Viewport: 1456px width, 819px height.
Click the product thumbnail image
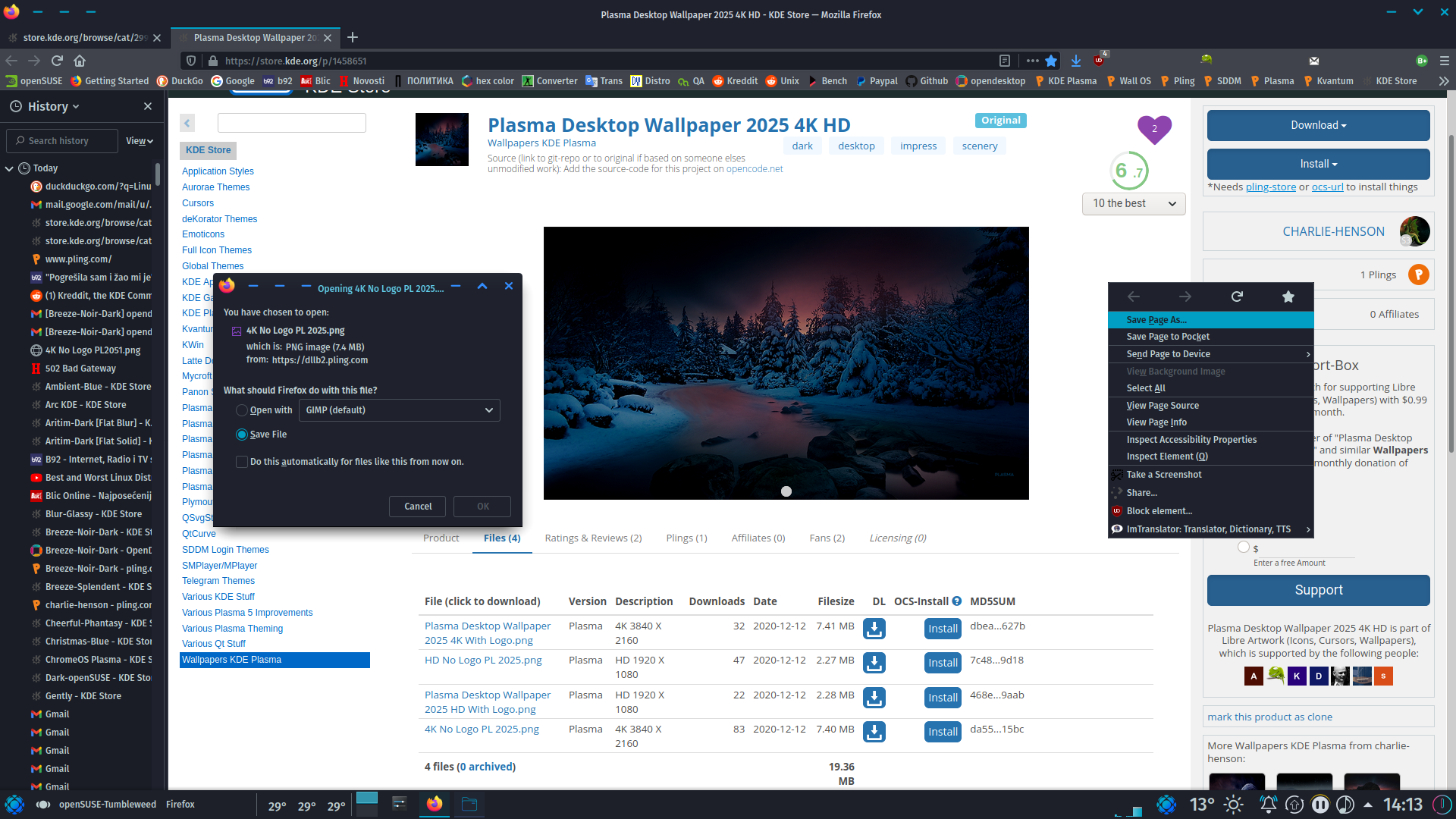(442, 140)
